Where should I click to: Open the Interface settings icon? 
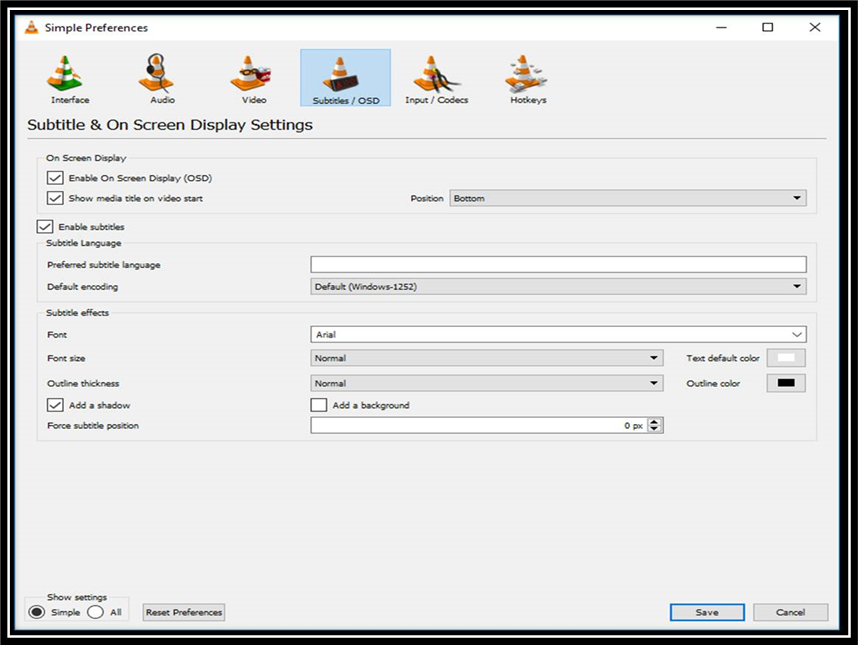tap(68, 76)
